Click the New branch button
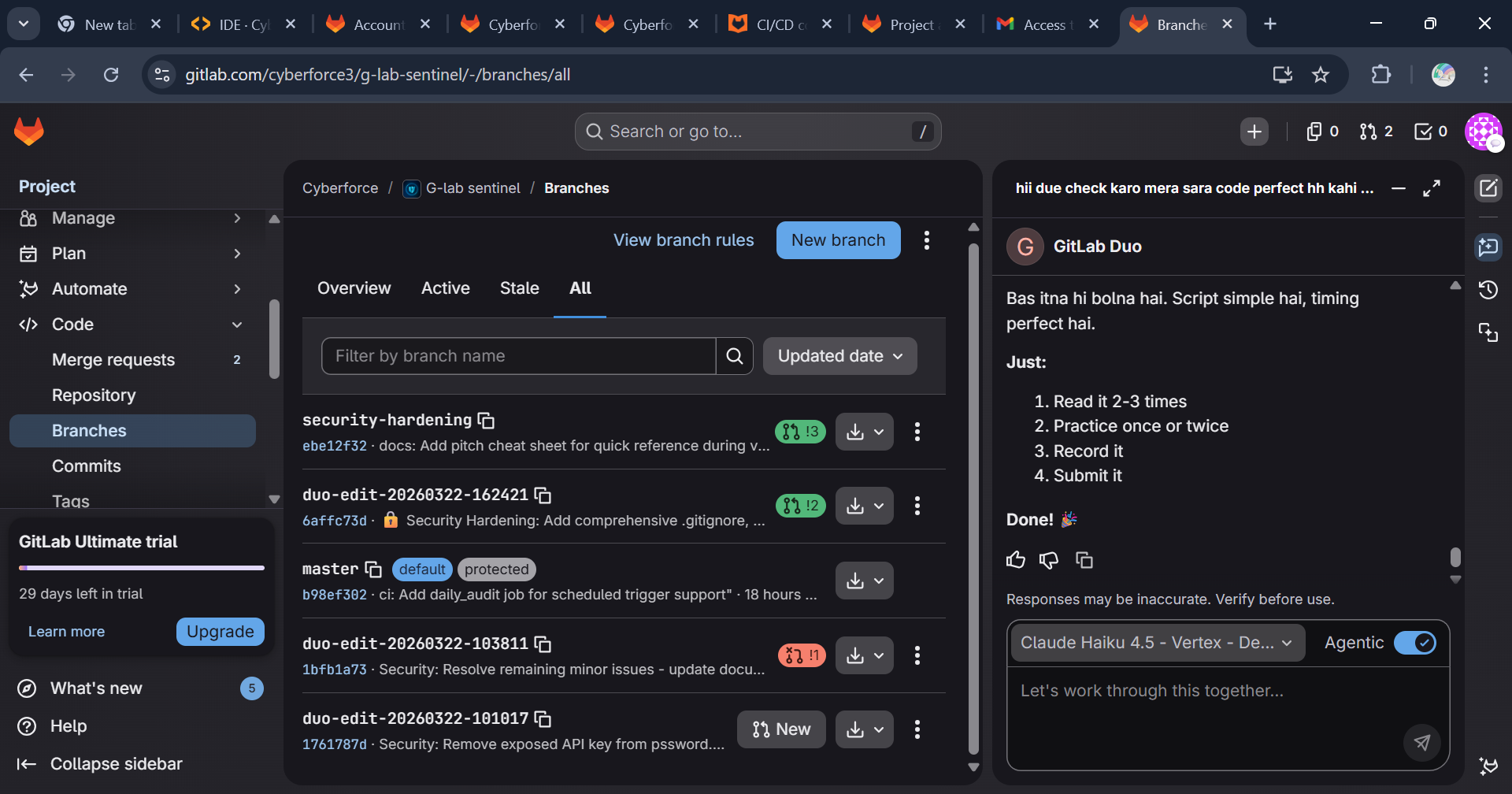The width and height of the screenshot is (1512, 794). [839, 240]
